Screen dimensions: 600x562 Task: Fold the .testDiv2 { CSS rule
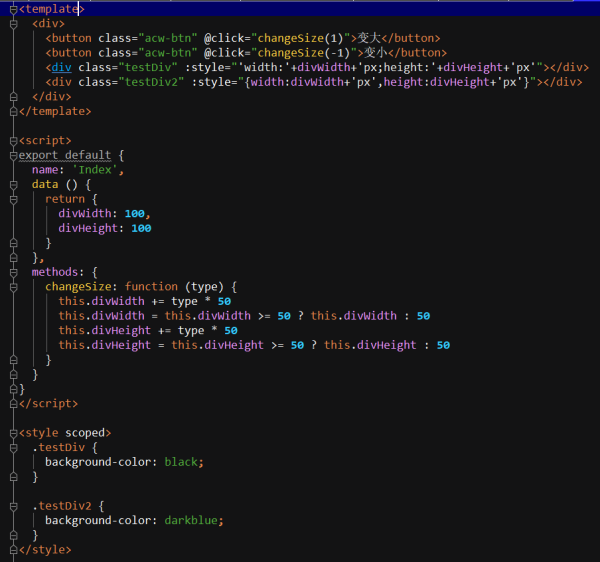click(x=13, y=506)
